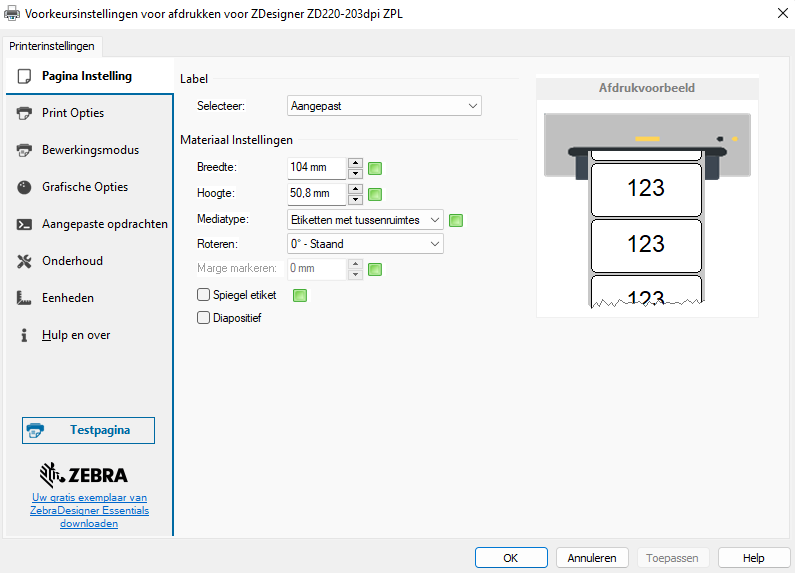Open the Mediatype dropdown
The image size is (795, 573).
[x=365, y=220]
